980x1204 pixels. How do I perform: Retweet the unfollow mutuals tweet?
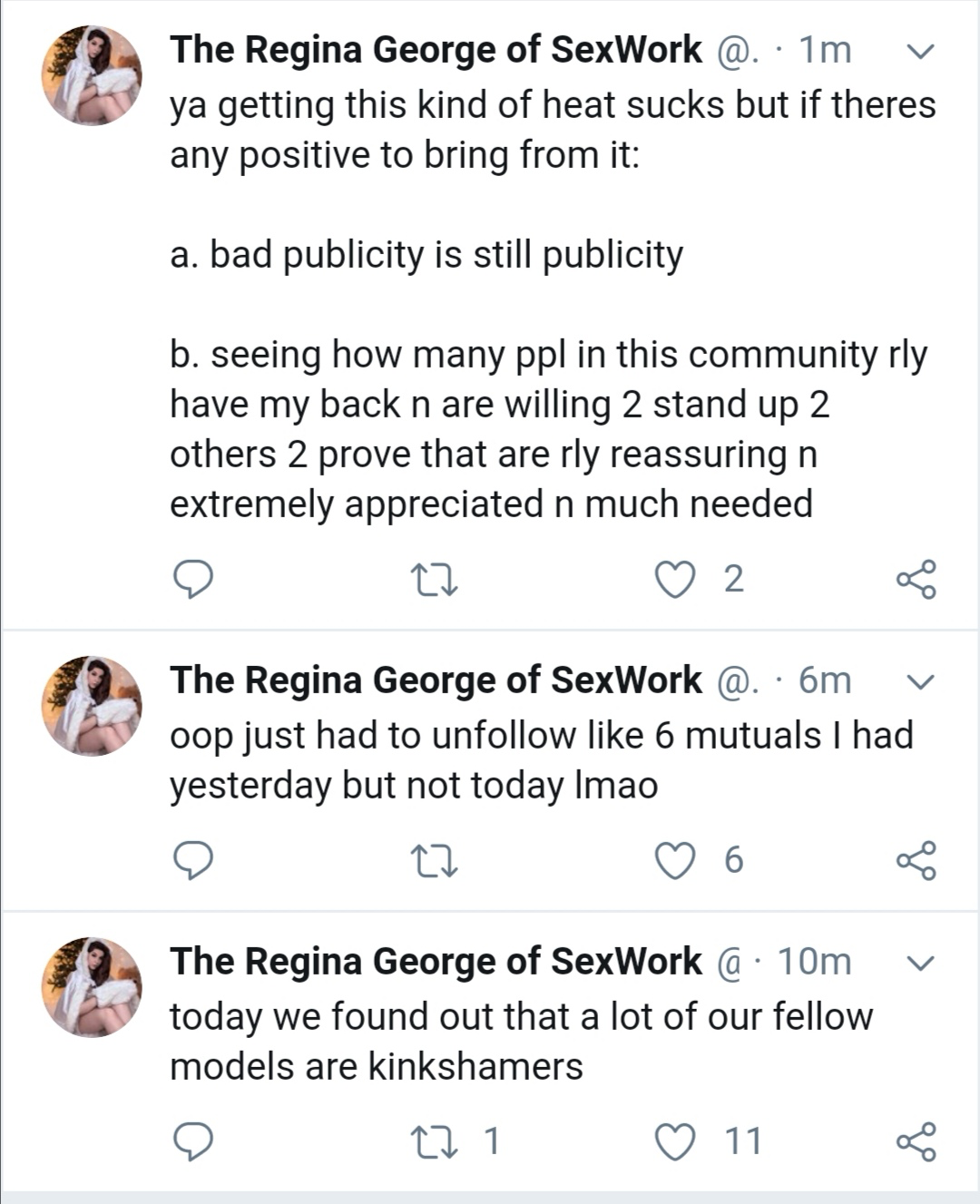click(x=434, y=860)
